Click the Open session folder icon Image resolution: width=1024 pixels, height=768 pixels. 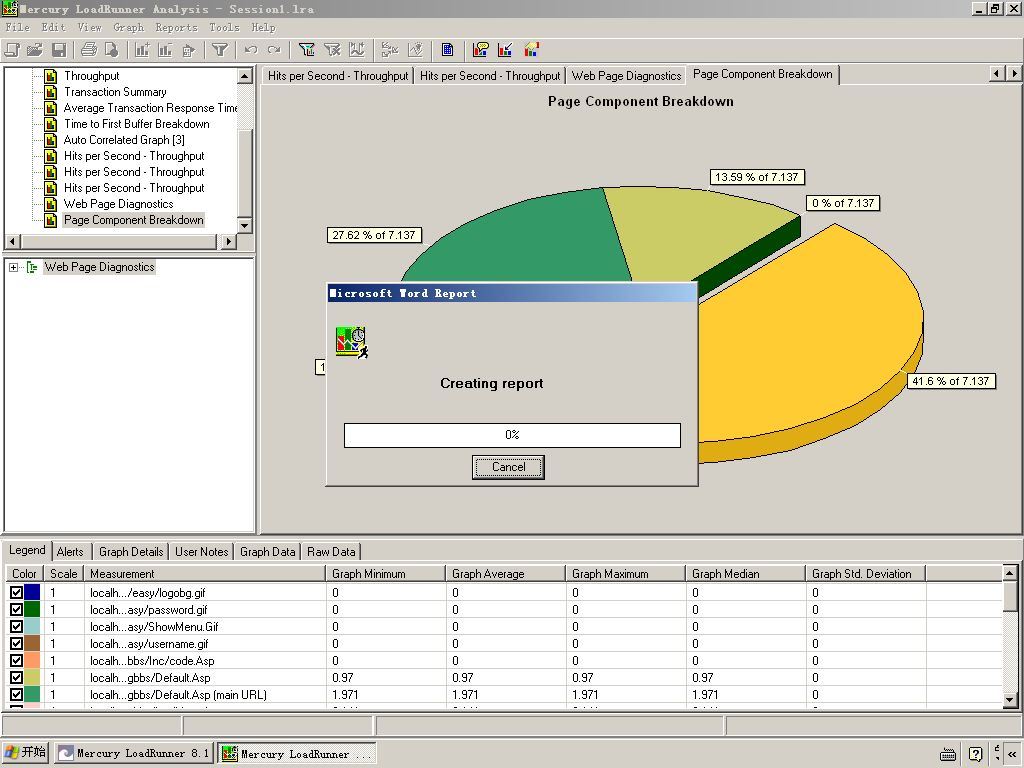[35, 50]
